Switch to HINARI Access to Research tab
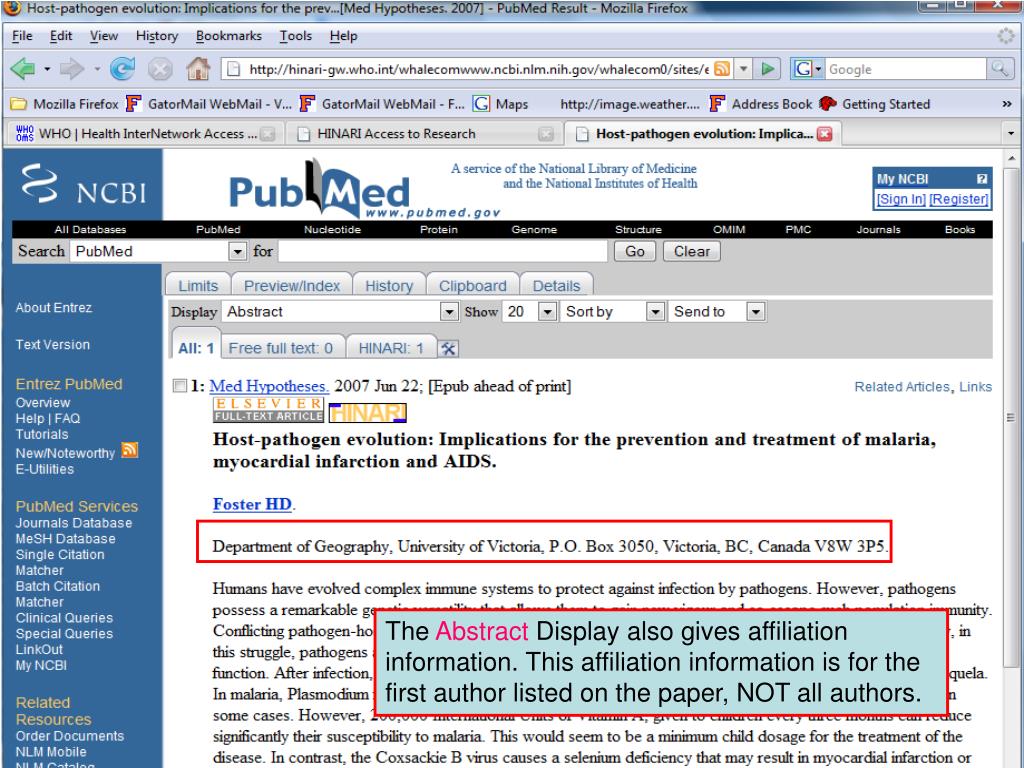 pyautogui.click(x=396, y=134)
